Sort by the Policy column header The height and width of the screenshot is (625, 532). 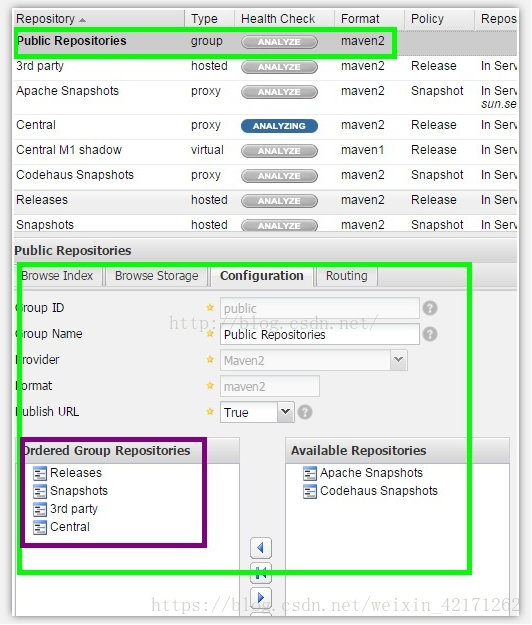tap(440, 19)
